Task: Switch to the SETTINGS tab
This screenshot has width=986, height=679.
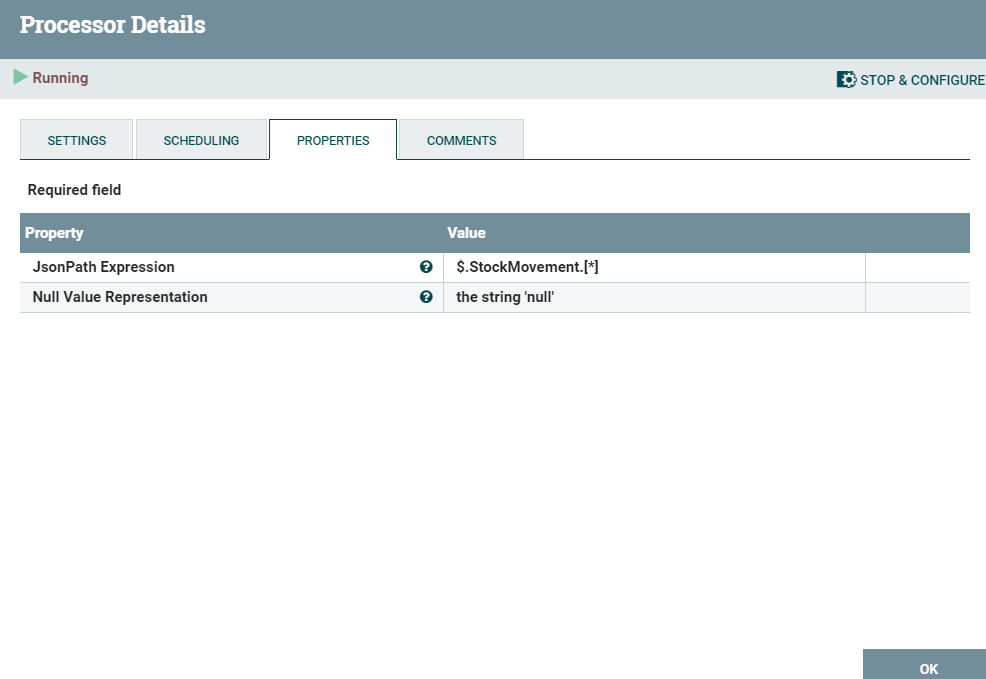Action: pos(76,140)
